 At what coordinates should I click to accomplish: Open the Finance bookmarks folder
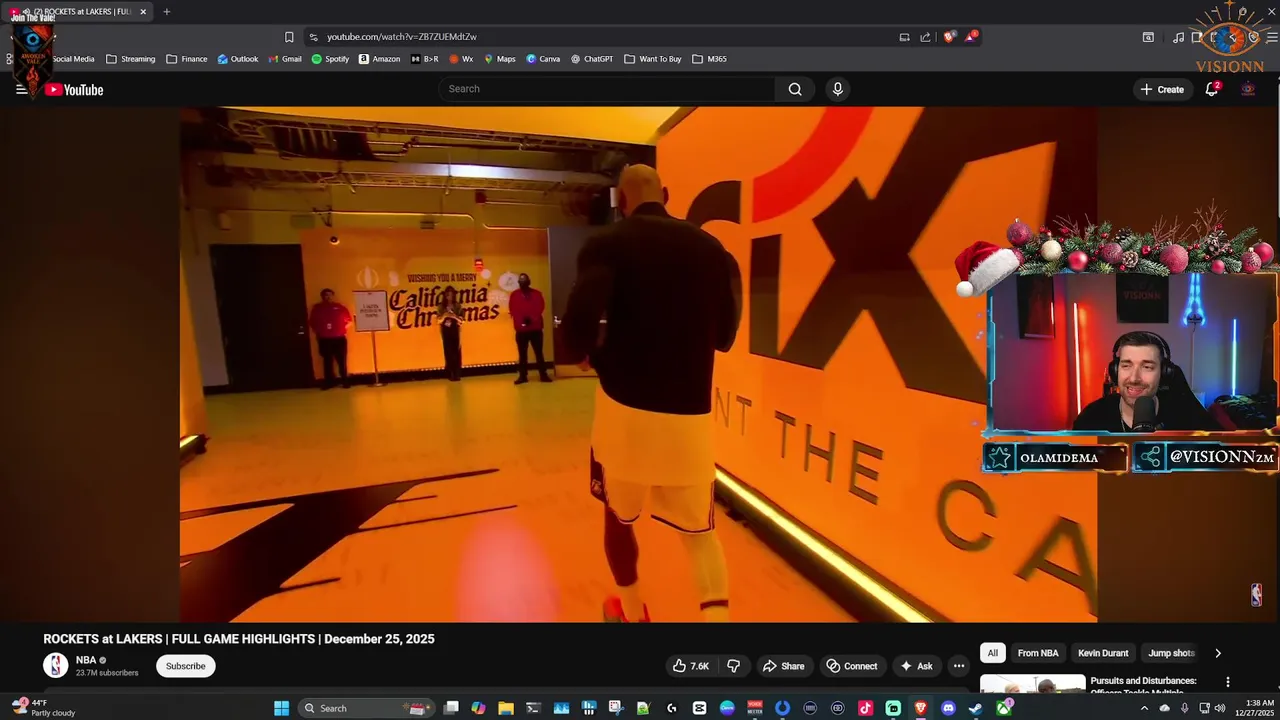pyautogui.click(x=187, y=59)
